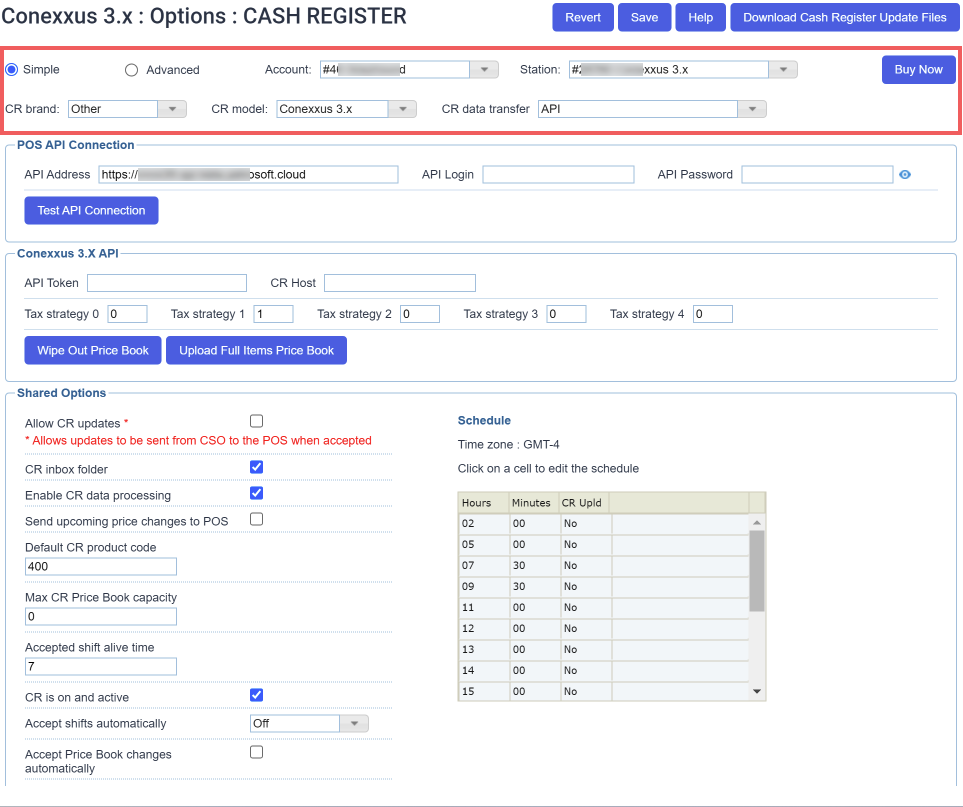Edit CR Upld cell for hour 13
This screenshot has width=963, height=807.
point(586,649)
